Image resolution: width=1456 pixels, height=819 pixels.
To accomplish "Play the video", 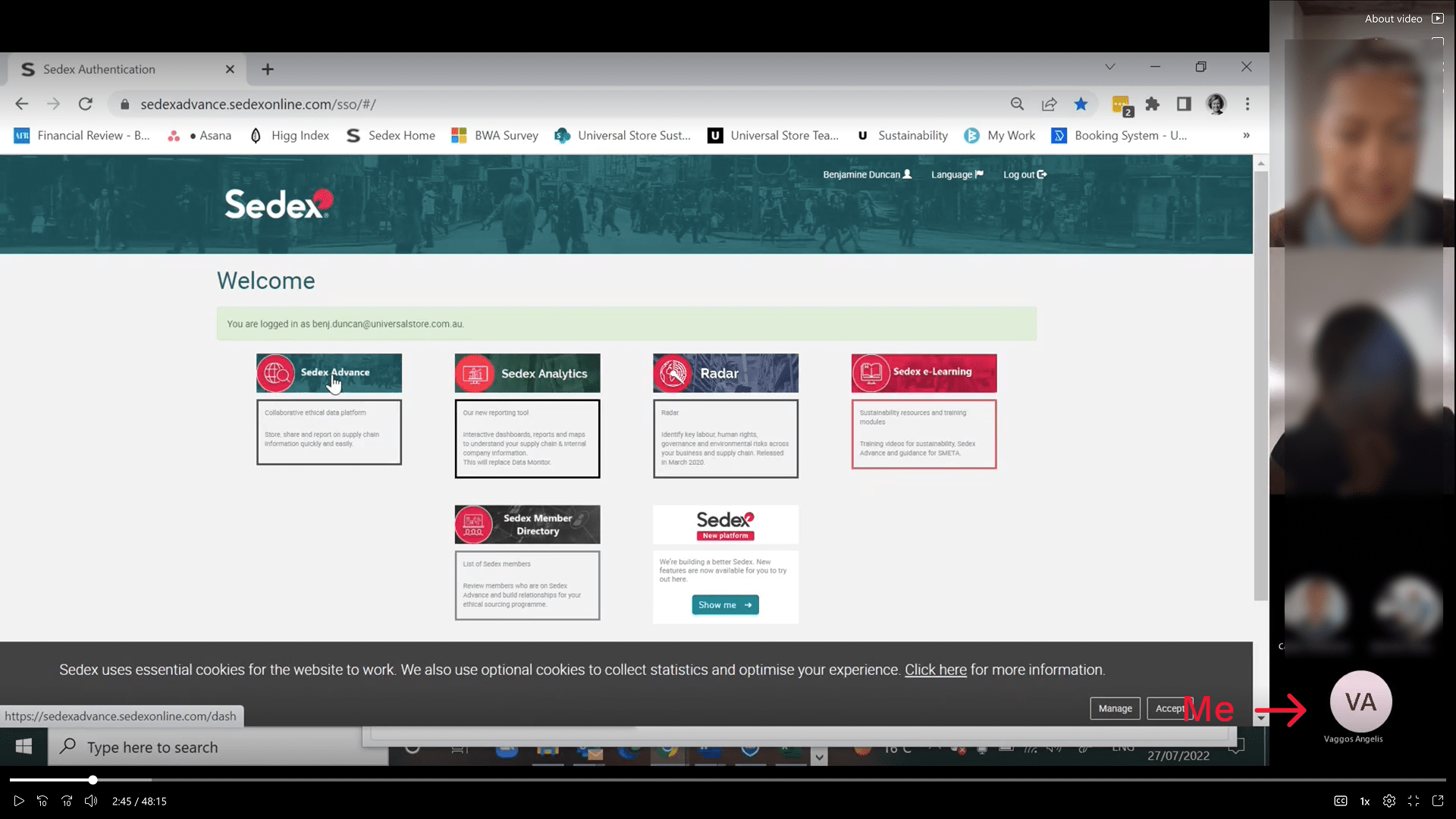I will pos(19,801).
